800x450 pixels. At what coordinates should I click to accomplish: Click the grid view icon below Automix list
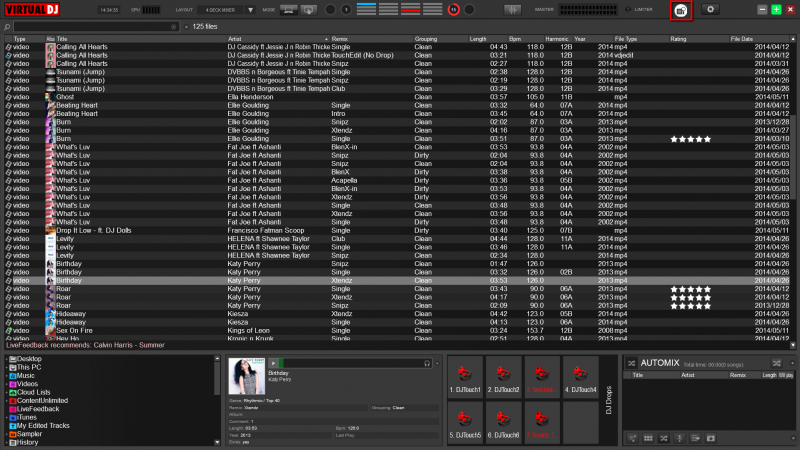tap(648, 438)
